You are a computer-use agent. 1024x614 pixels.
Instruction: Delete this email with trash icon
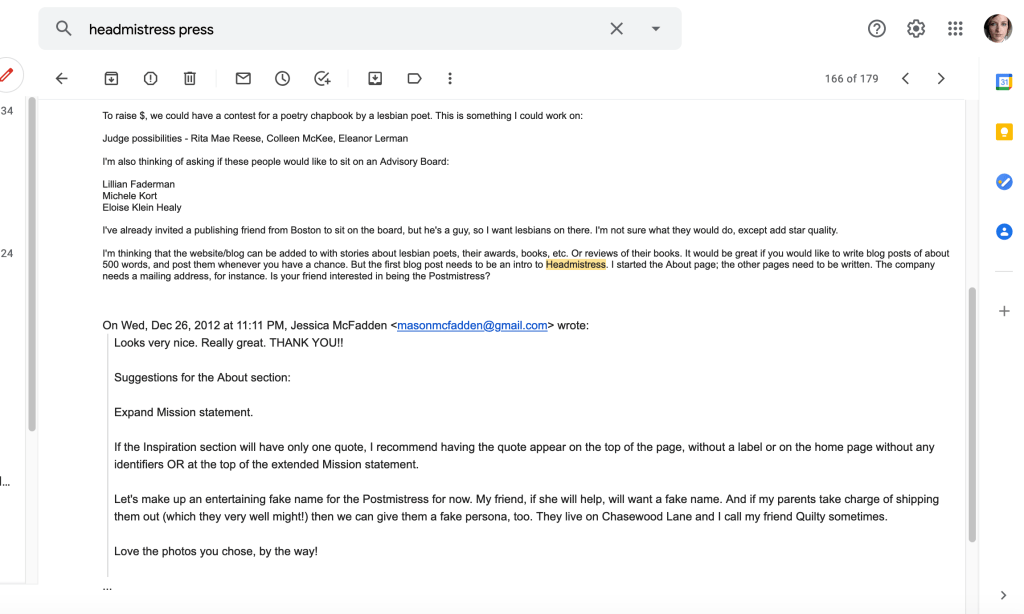[x=189, y=78]
